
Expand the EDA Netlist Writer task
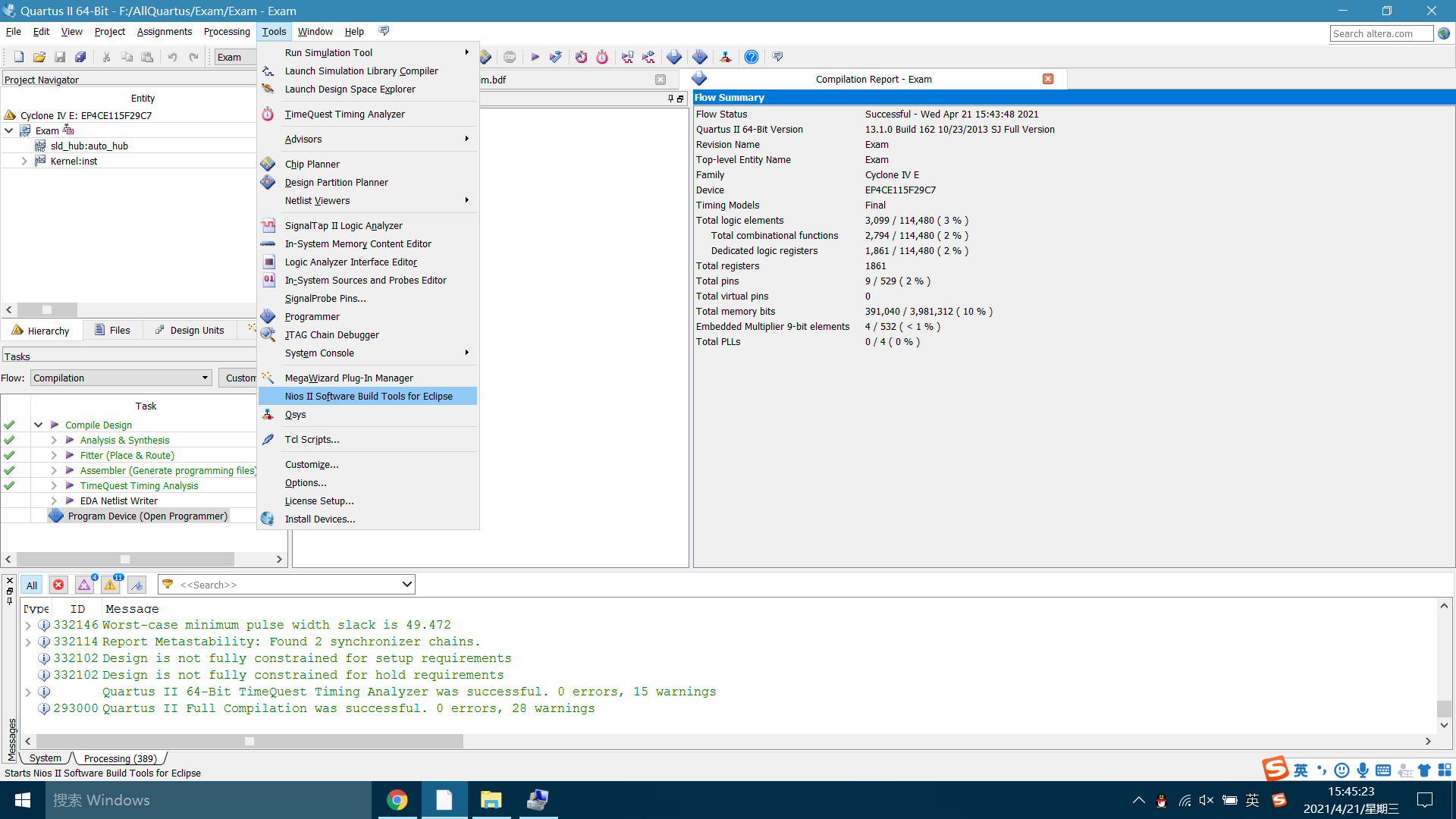pyautogui.click(x=54, y=500)
